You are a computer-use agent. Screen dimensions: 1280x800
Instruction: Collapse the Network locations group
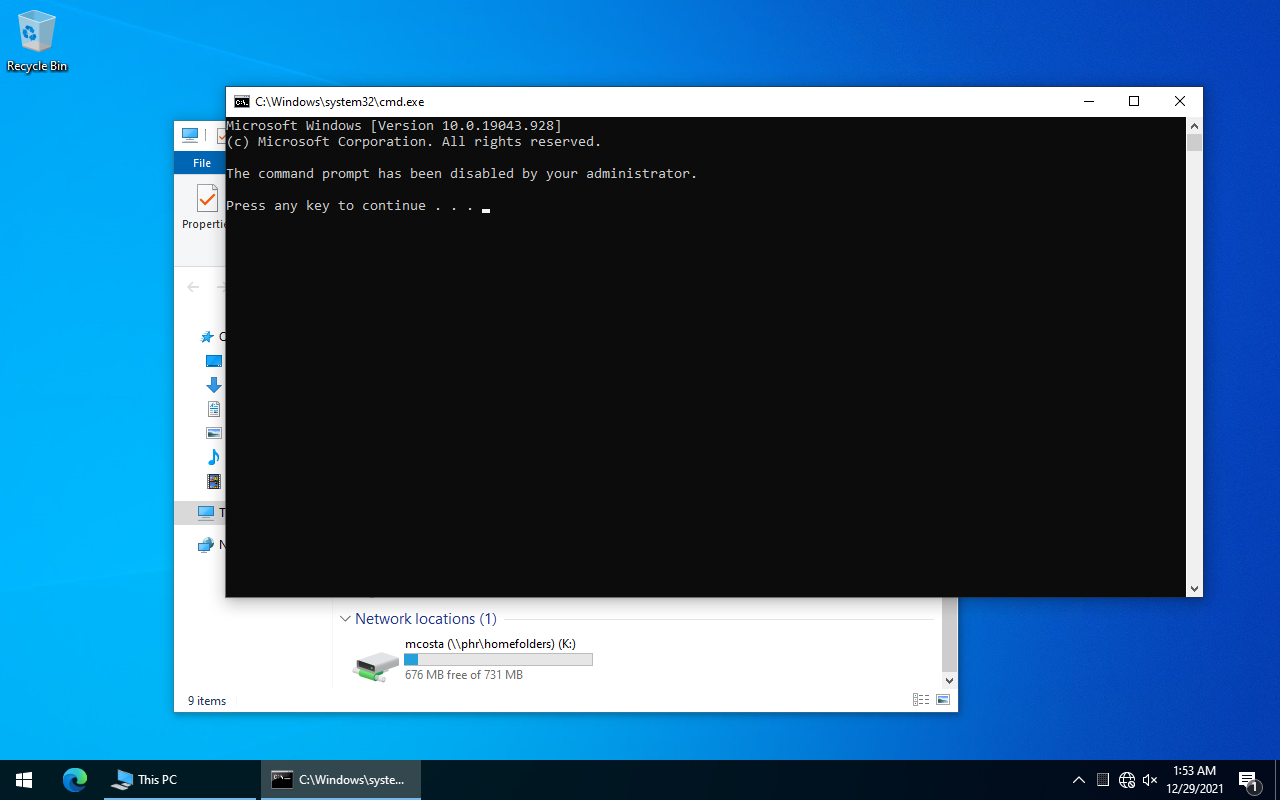point(345,619)
